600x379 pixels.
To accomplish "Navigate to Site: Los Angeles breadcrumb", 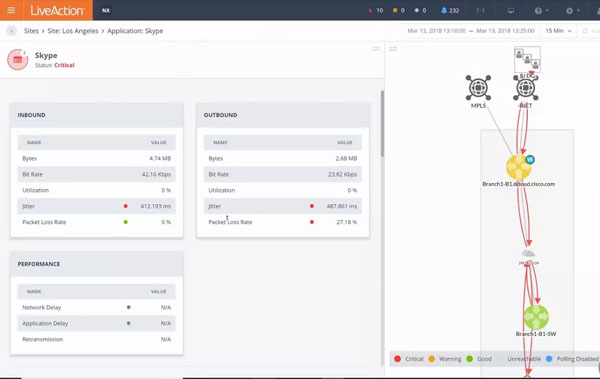I will coord(73,31).
